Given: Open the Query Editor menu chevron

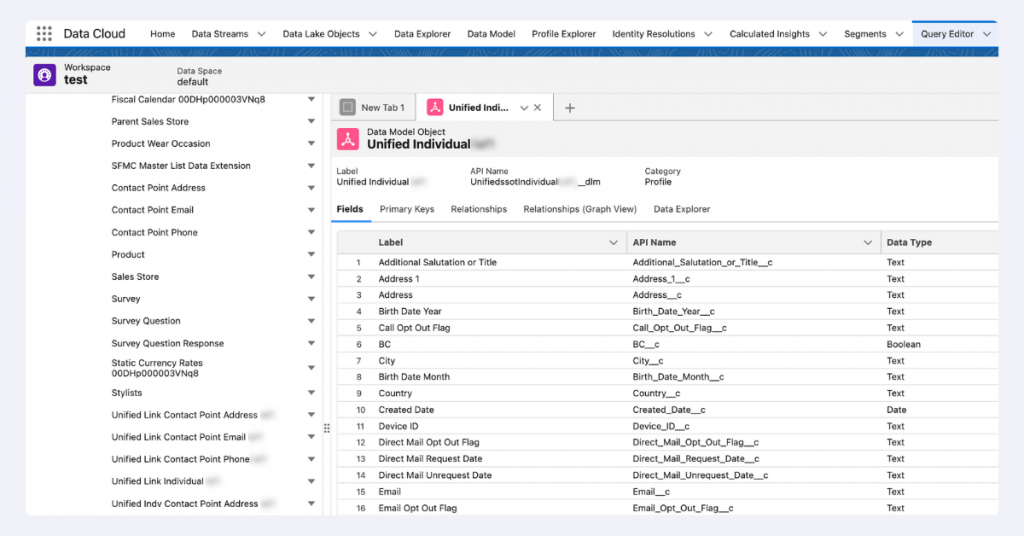Looking at the screenshot, I should click(x=987, y=34).
